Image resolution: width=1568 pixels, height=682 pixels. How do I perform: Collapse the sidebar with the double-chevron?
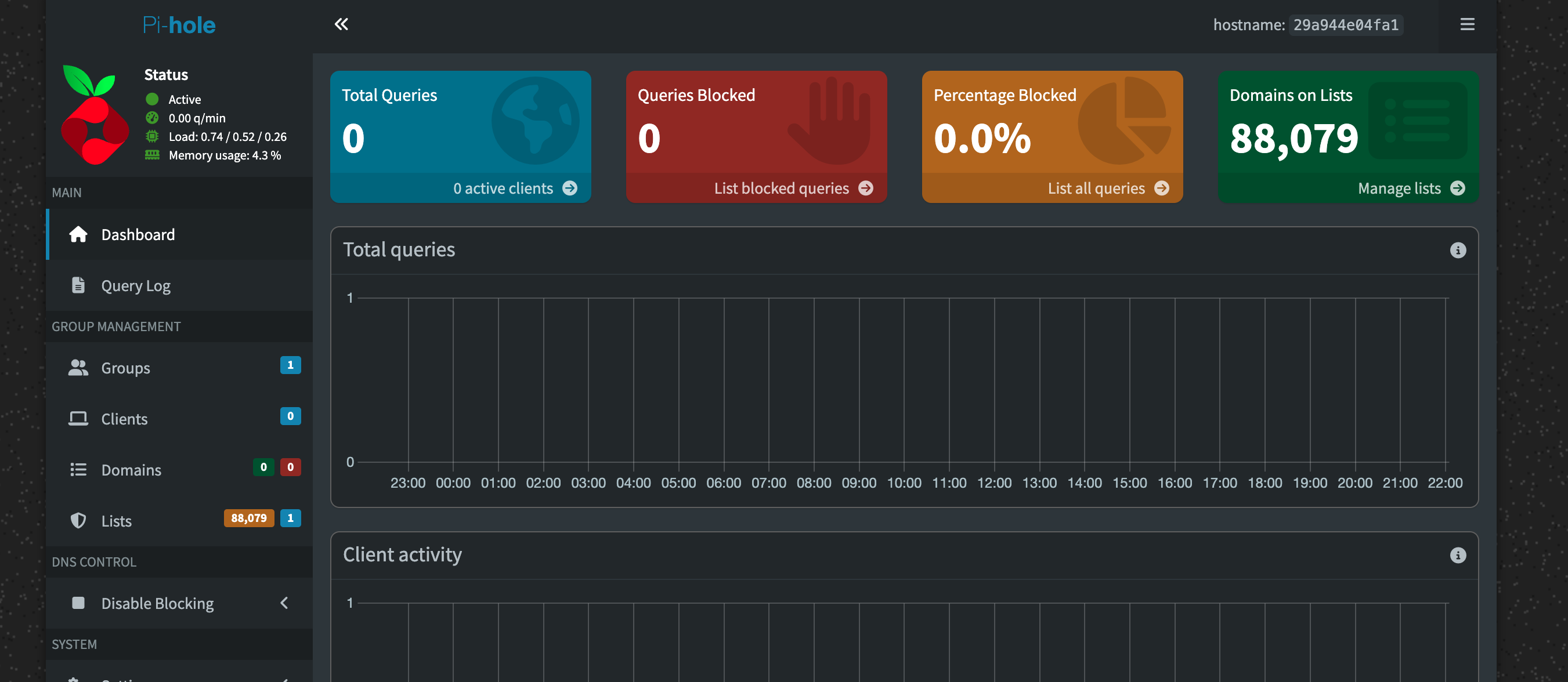pyautogui.click(x=342, y=24)
